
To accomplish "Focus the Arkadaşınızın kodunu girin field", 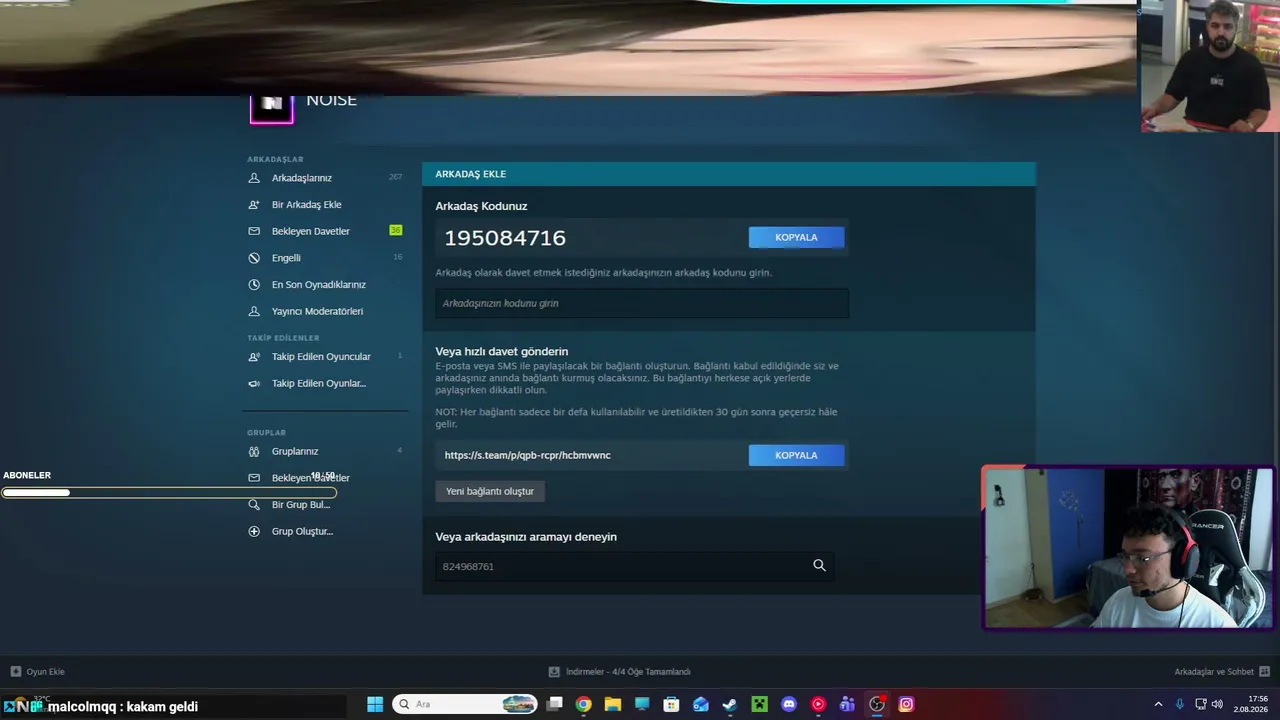I will (642, 303).
